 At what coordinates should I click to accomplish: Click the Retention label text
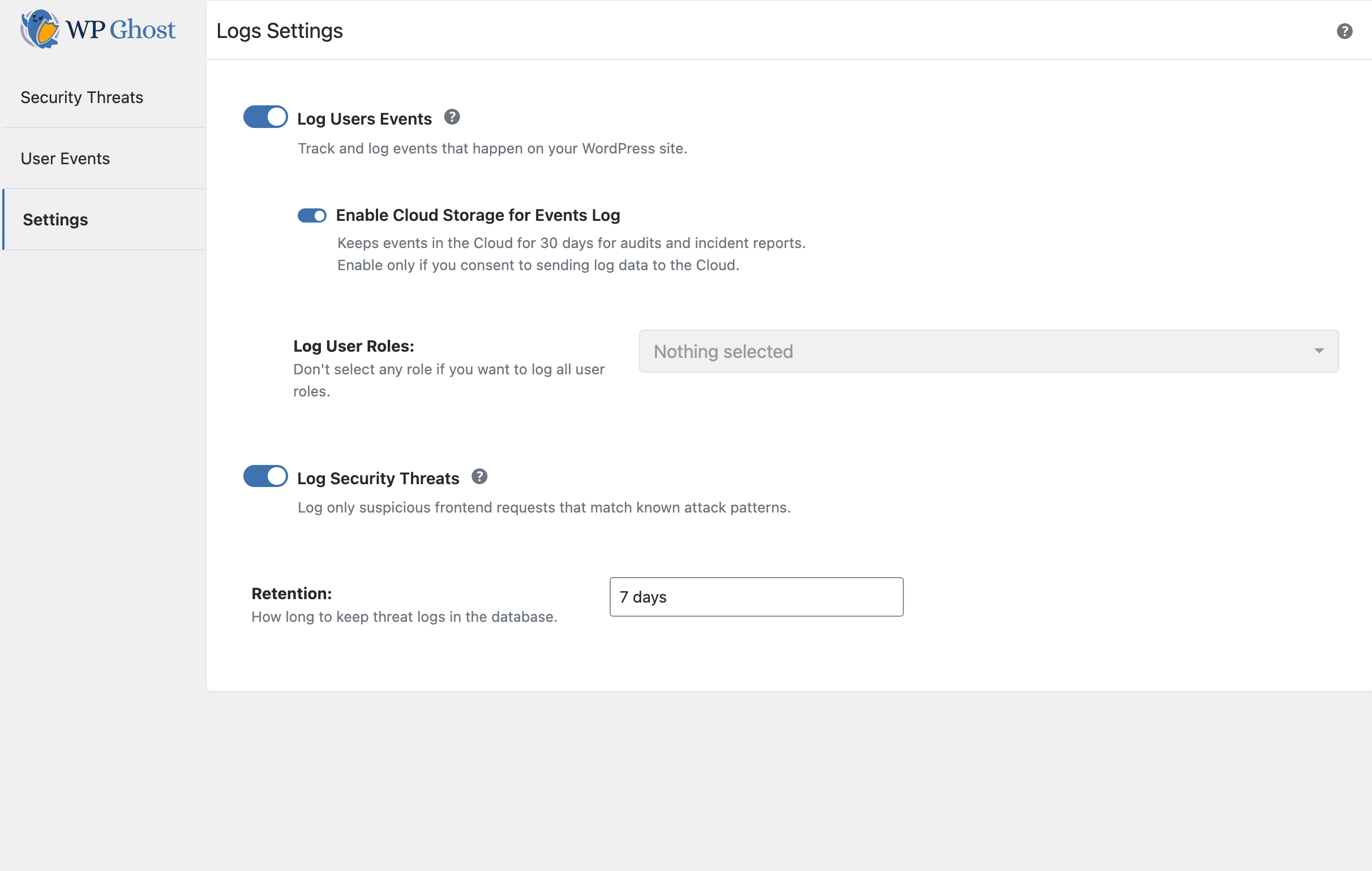tap(291, 594)
